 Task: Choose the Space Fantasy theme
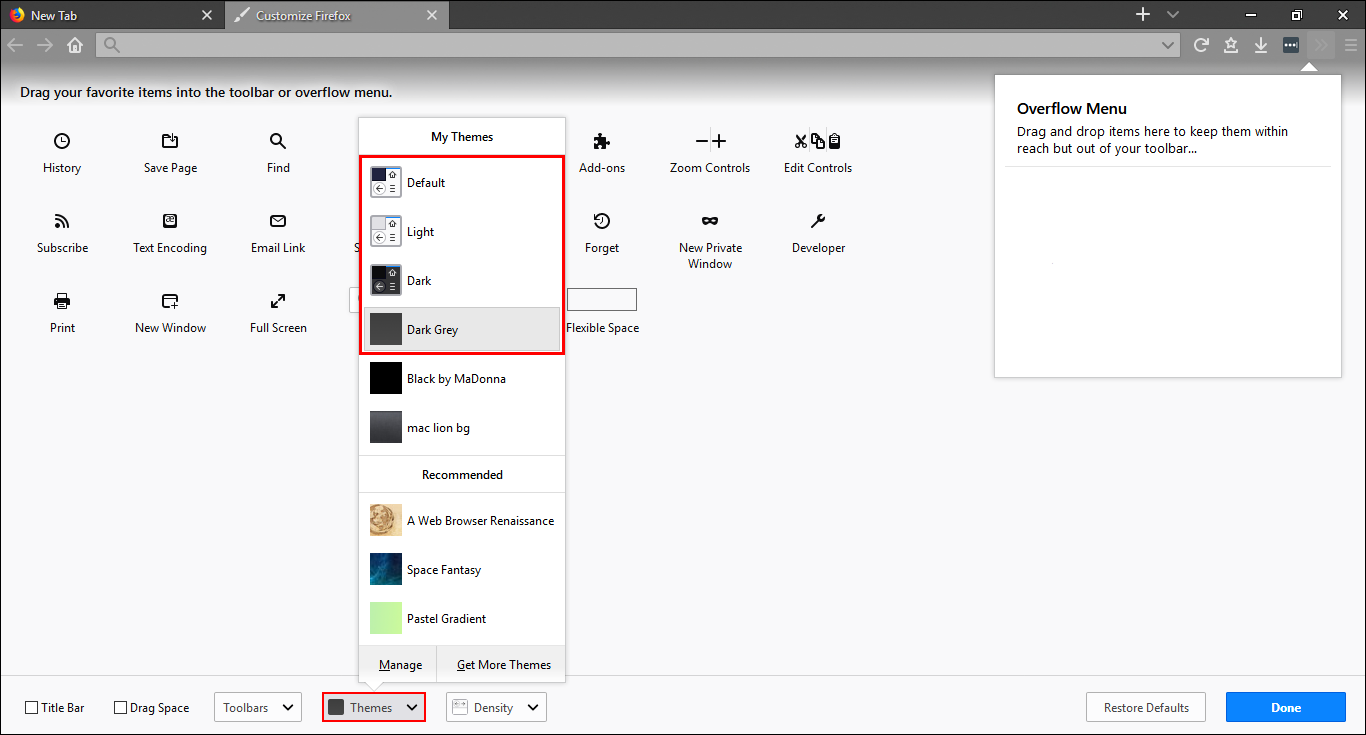[x=462, y=570]
